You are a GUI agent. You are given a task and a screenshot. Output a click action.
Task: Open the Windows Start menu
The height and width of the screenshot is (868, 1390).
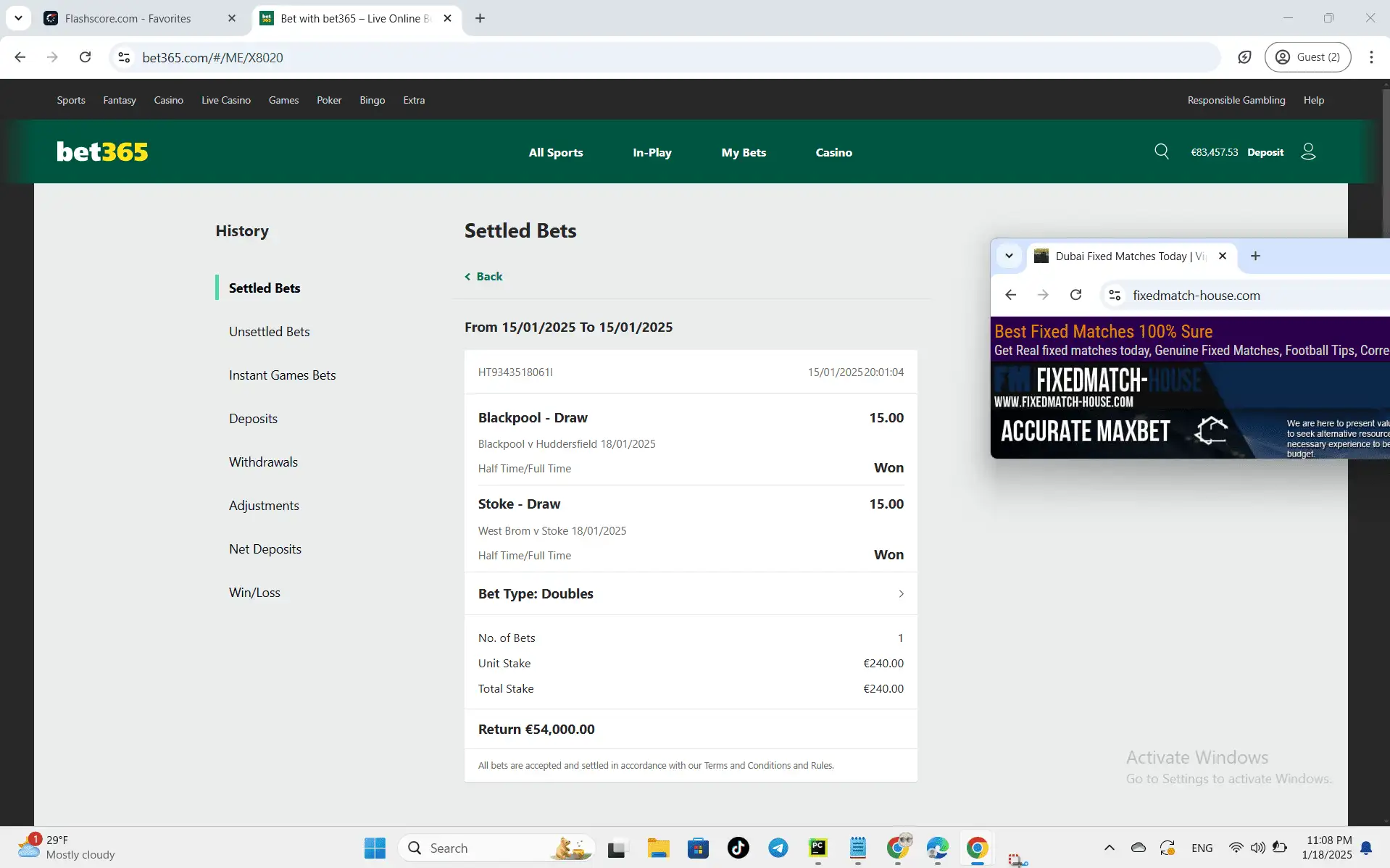point(373,847)
